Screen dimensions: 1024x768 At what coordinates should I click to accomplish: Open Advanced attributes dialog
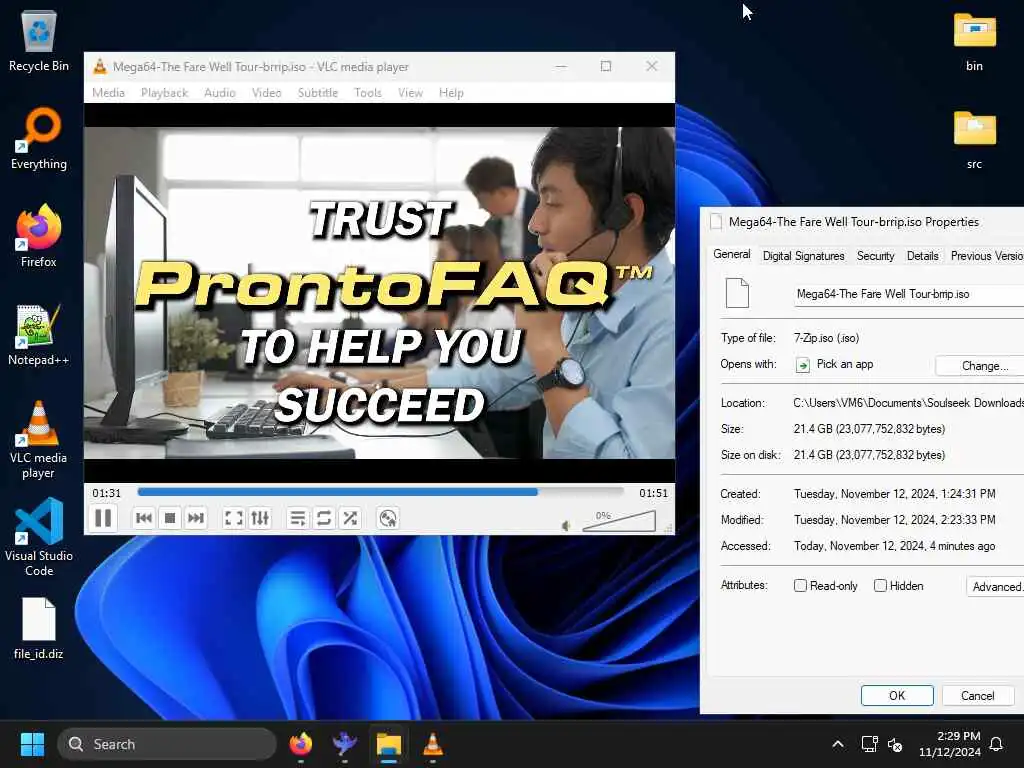(x=995, y=586)
